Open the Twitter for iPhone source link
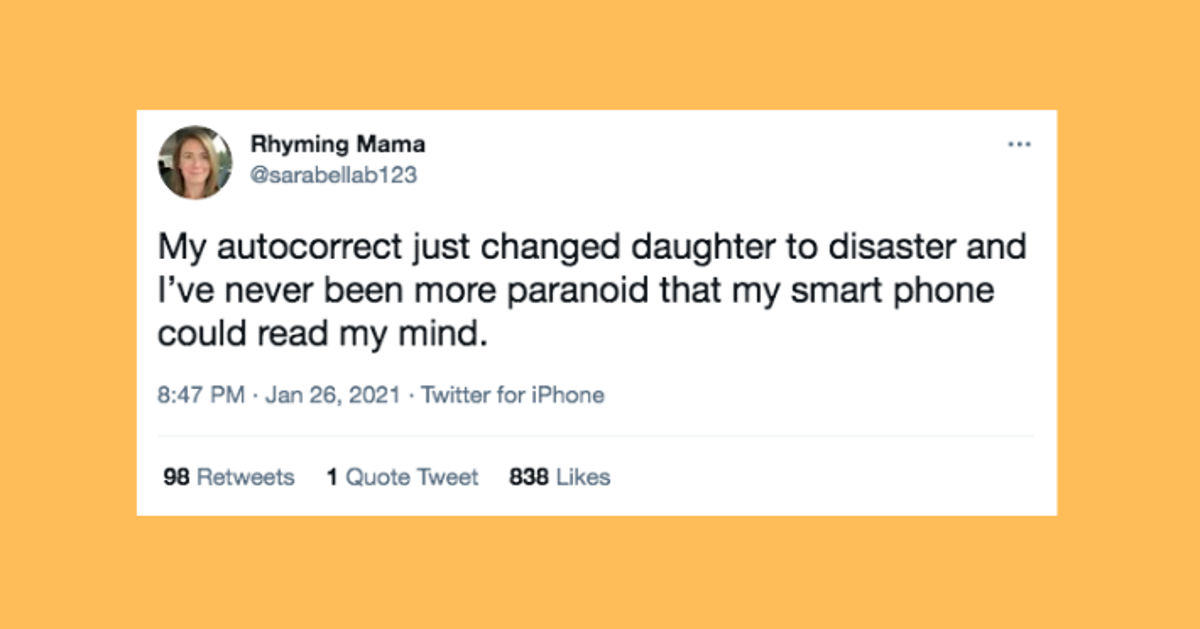 pyautogui.click(x=513, y=395)
